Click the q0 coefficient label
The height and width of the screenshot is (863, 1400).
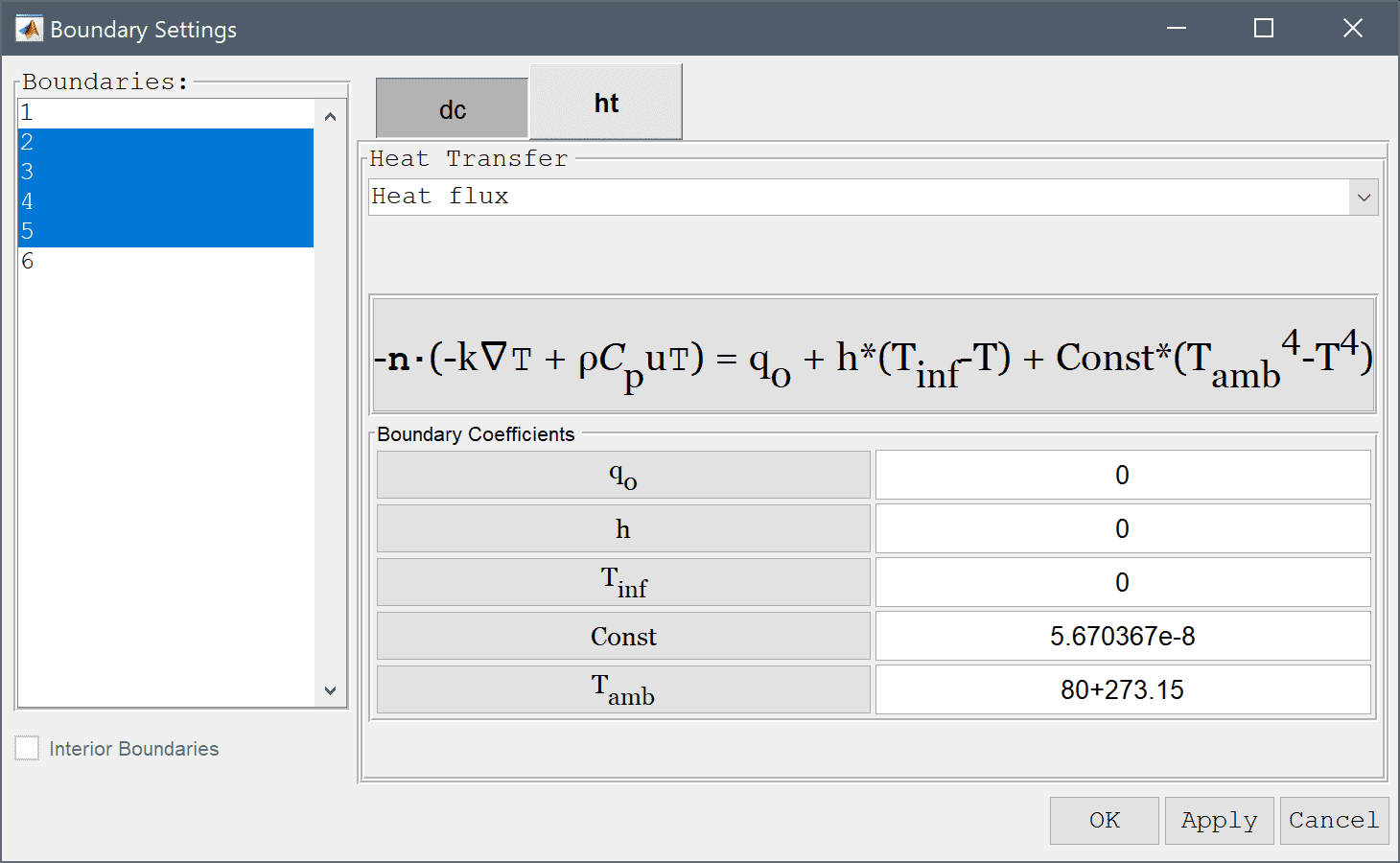pos(623,475)
